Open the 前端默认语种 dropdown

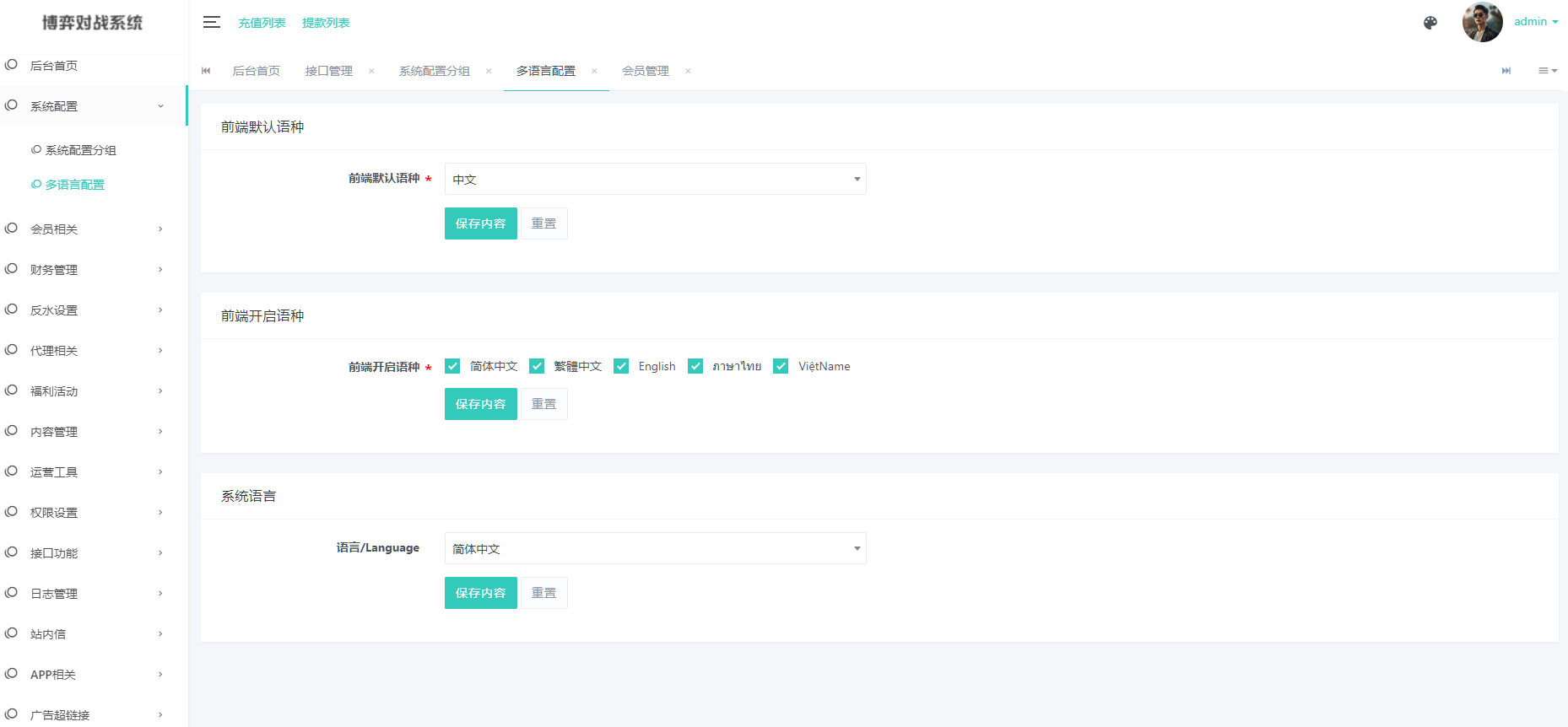(x=655, y=179)
